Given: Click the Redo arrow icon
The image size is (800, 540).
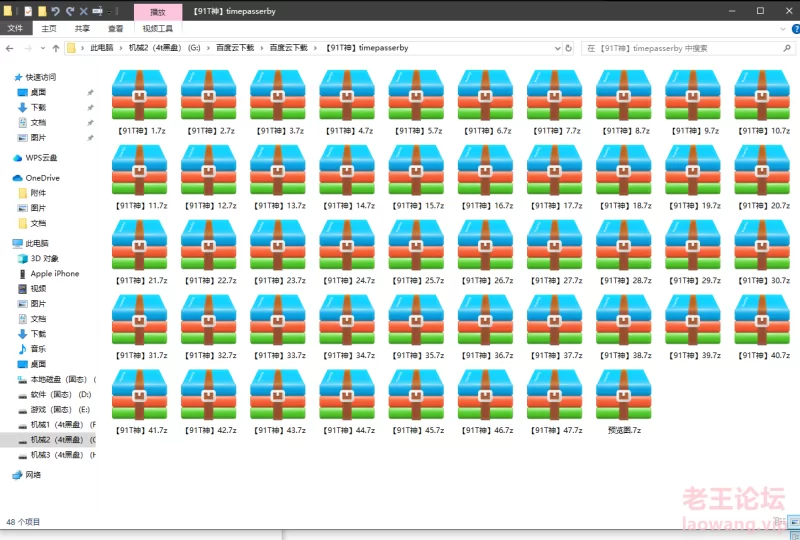Looking at the screenshot, I should (x=70, y=11).
